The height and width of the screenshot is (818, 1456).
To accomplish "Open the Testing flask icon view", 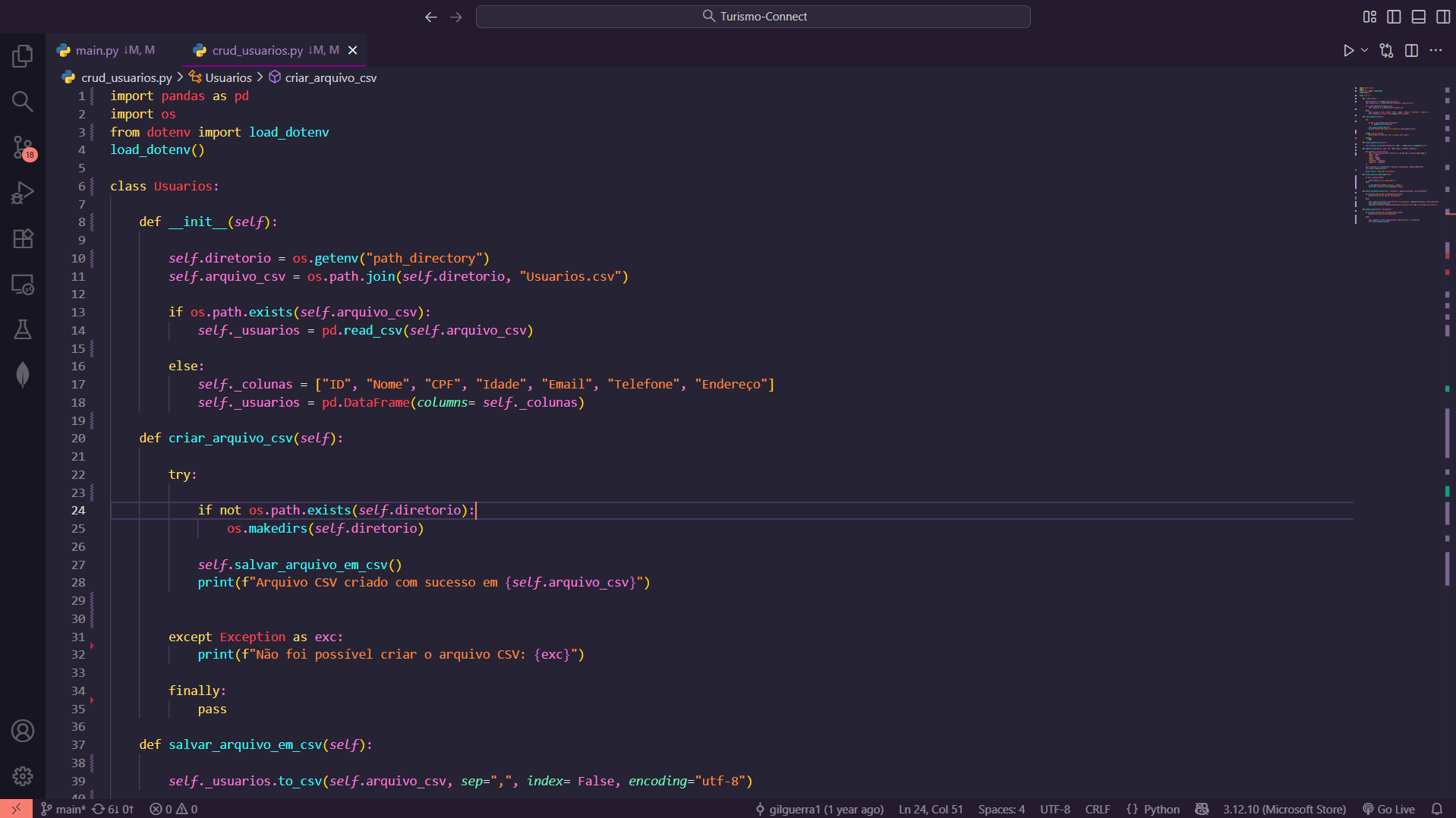I will click(x=23, y=329).
